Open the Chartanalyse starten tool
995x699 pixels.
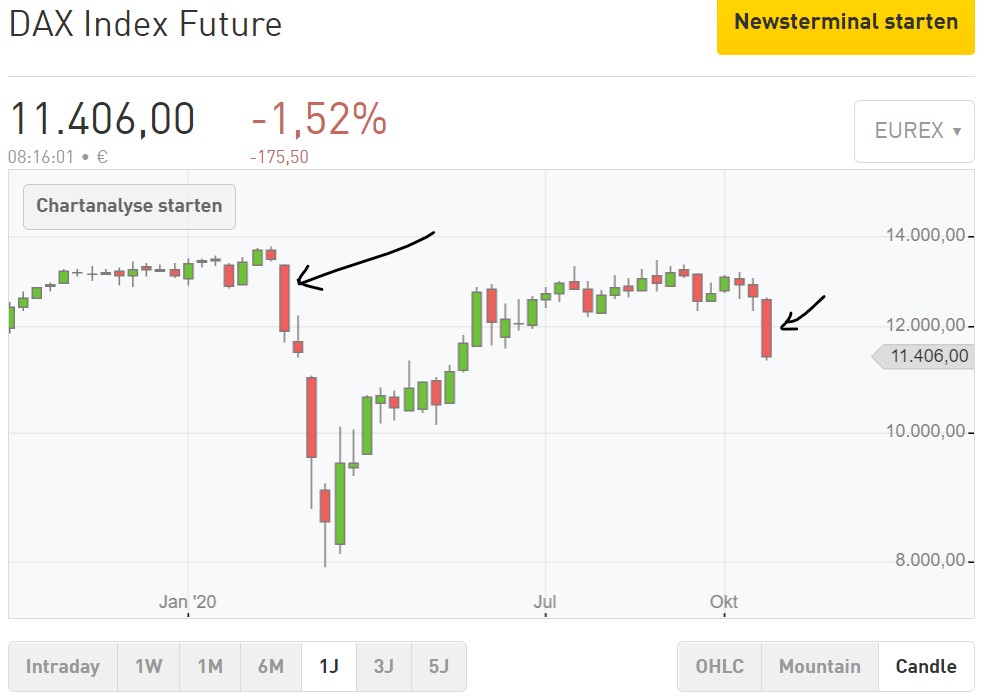tap(128, 206)
